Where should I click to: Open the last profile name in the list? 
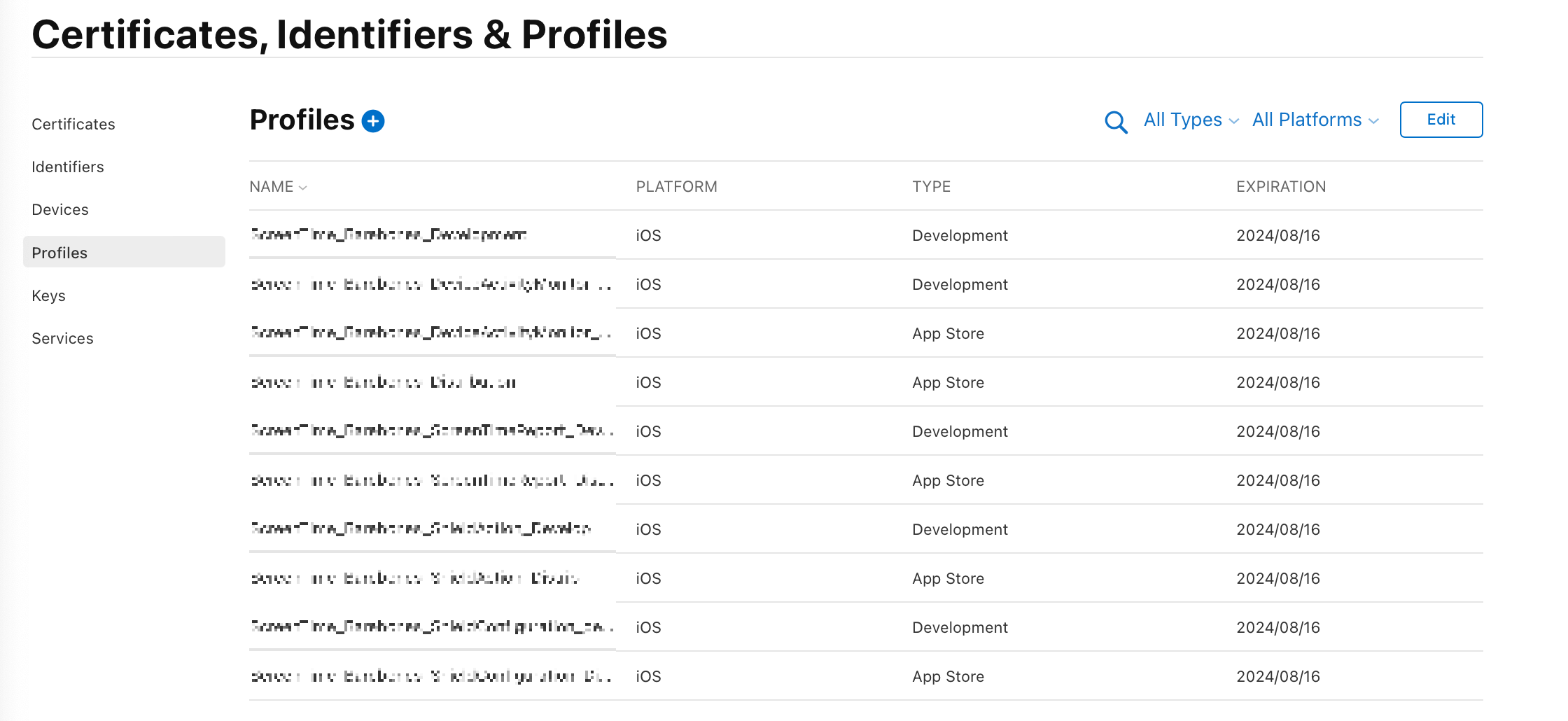click(x=432, y=676)
